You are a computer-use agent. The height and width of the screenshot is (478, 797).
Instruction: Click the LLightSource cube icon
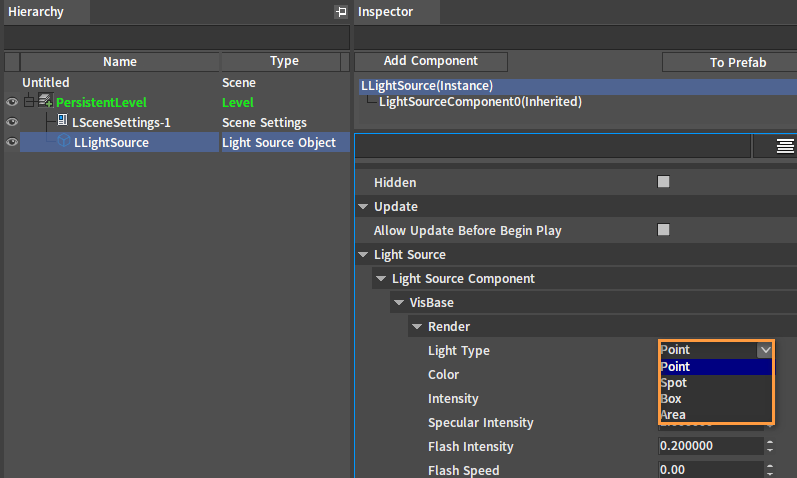[63, 142]
